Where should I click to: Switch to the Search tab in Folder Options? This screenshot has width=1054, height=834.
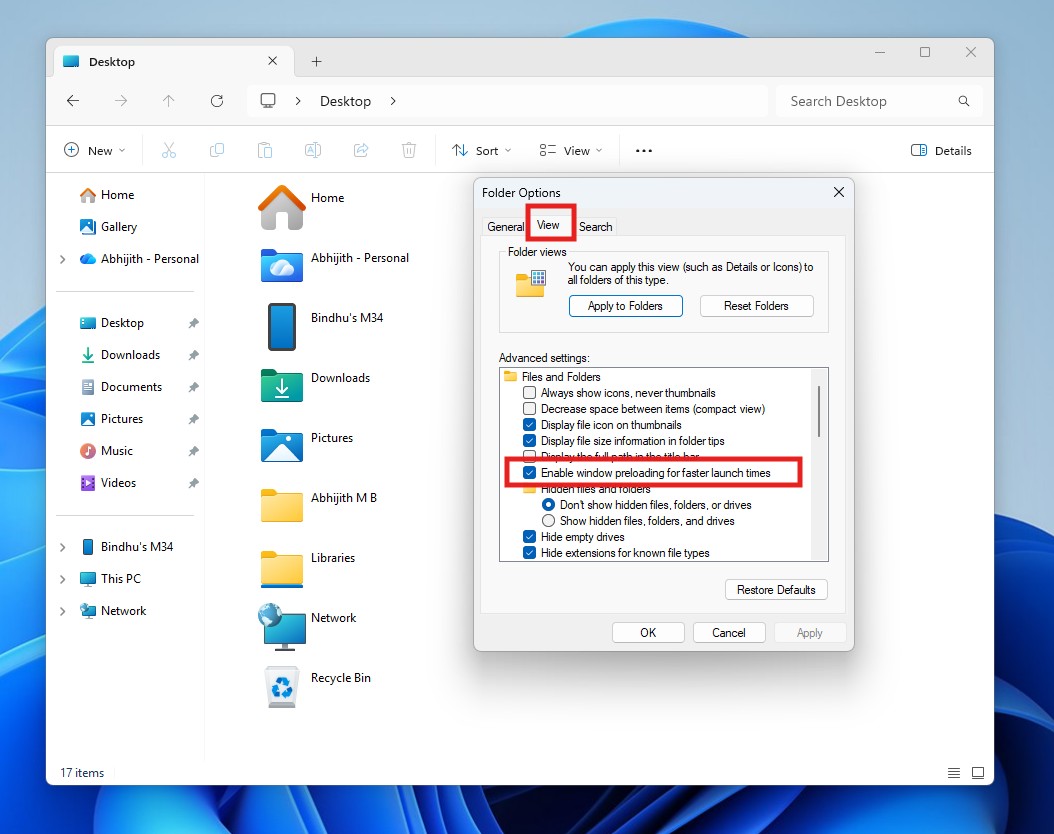pos(595,226)
